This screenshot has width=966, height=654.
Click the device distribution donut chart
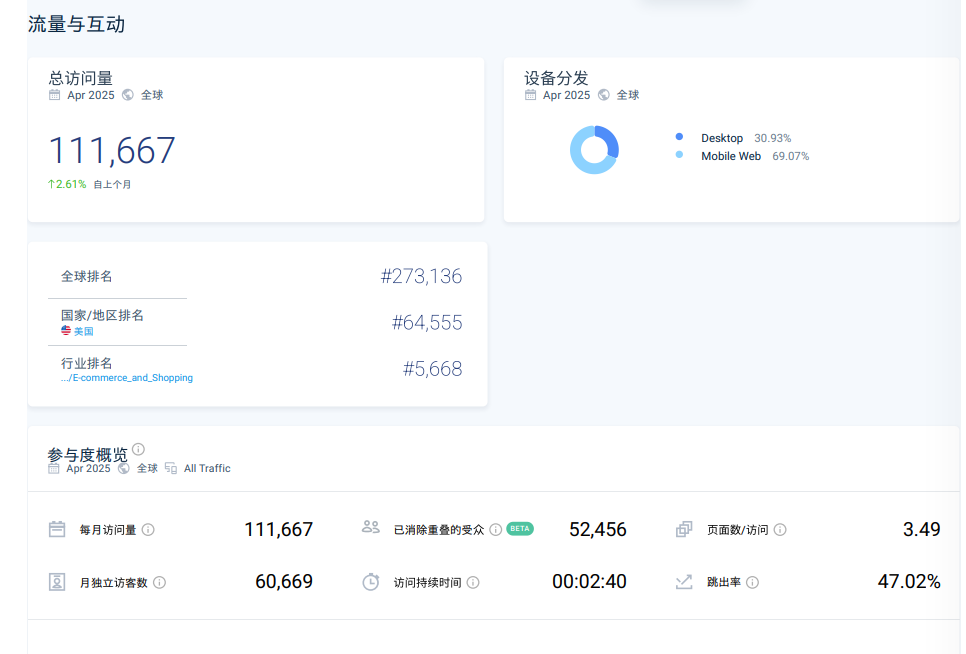click(594, 150)
